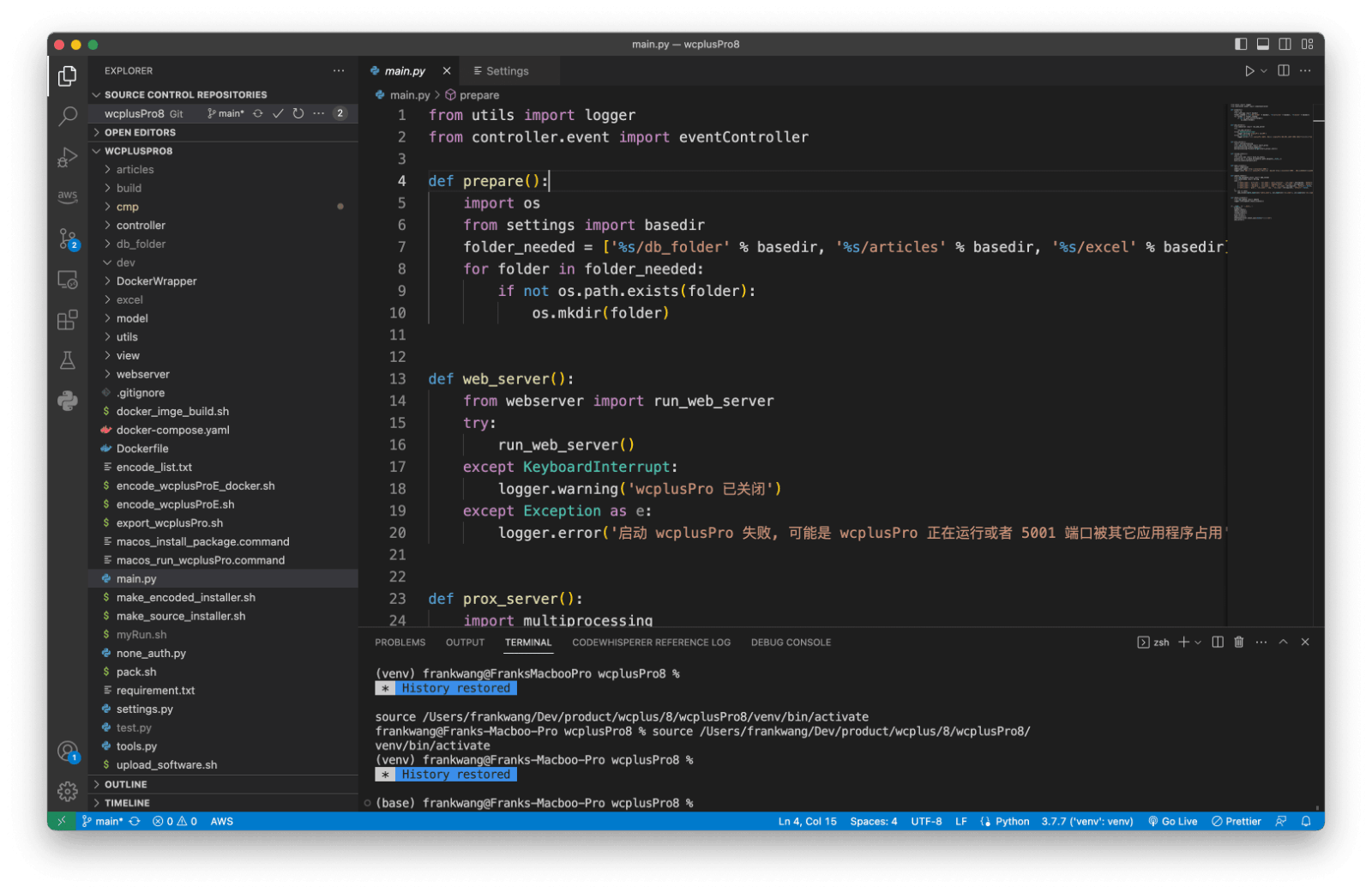Open settings.py from the file explorer
The height and width of the screenshot is (893, 1372).
coord(144,709)
